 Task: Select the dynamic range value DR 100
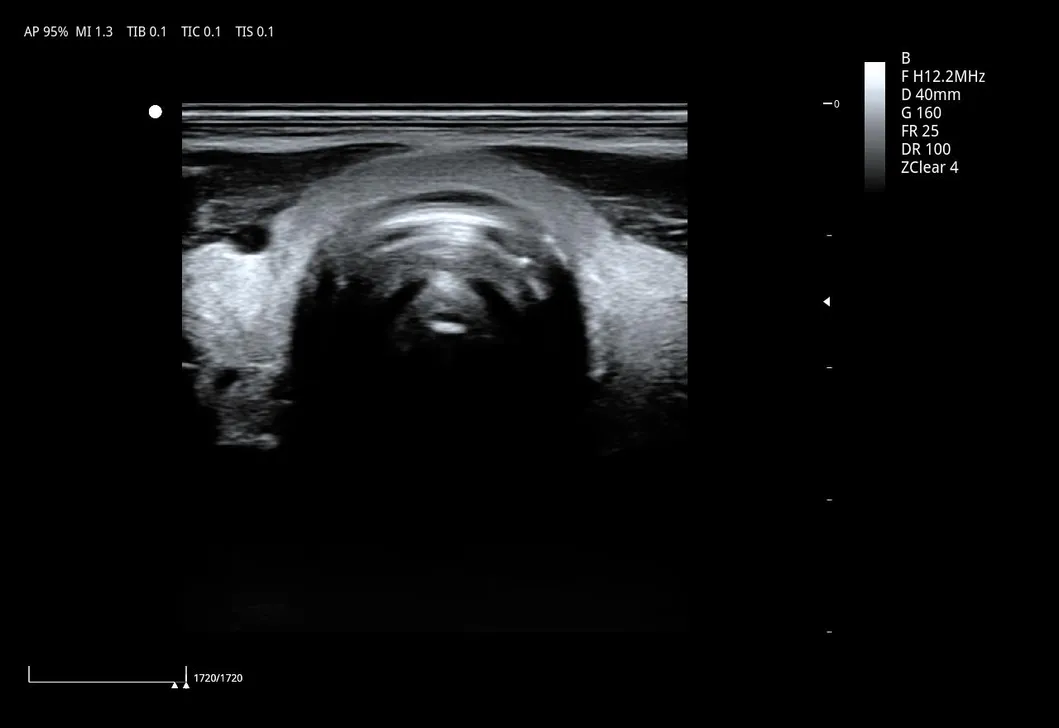(x=926, y=148)
